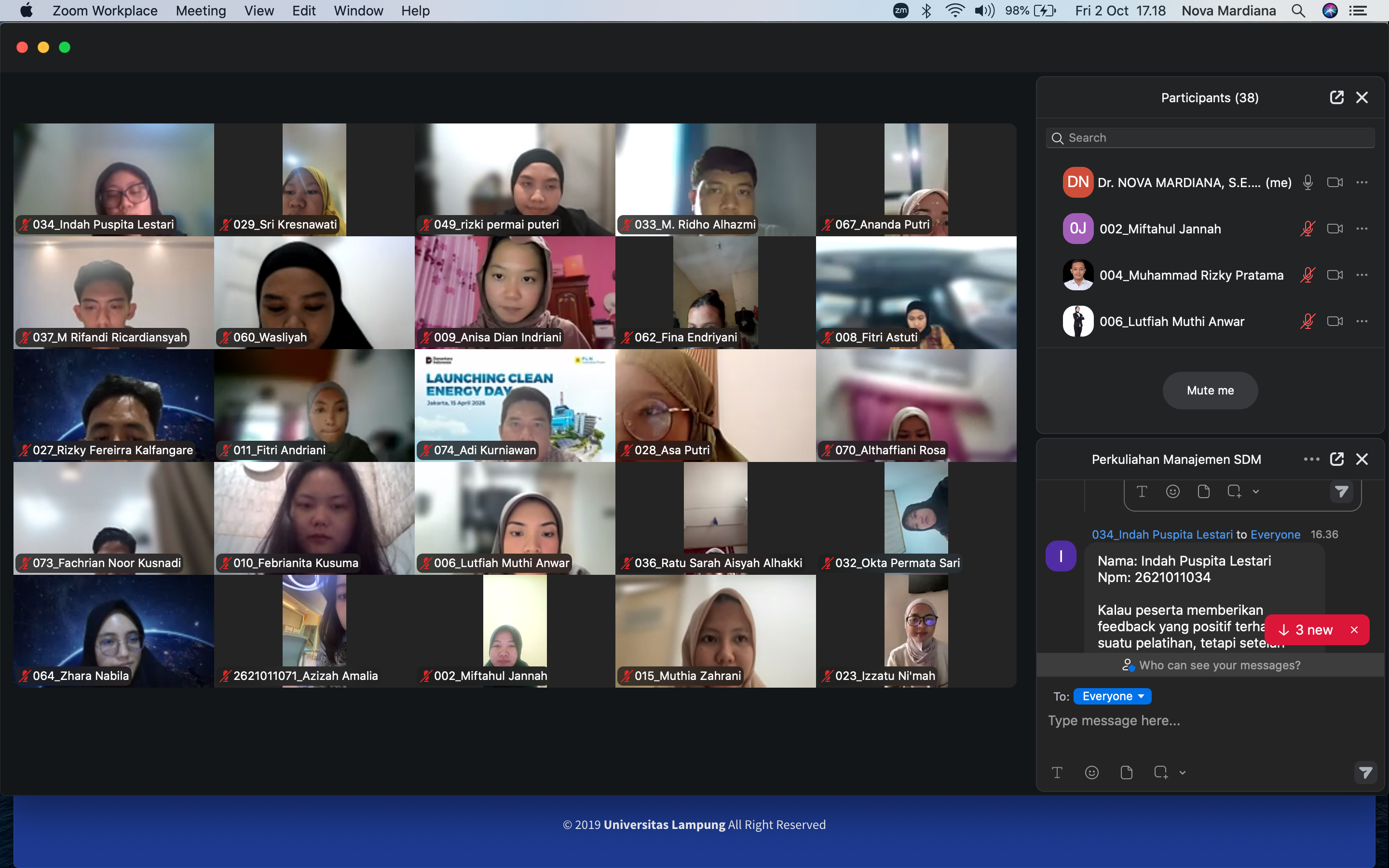
Task: Click the participants Search field
Action: (x=1210, y=138)
